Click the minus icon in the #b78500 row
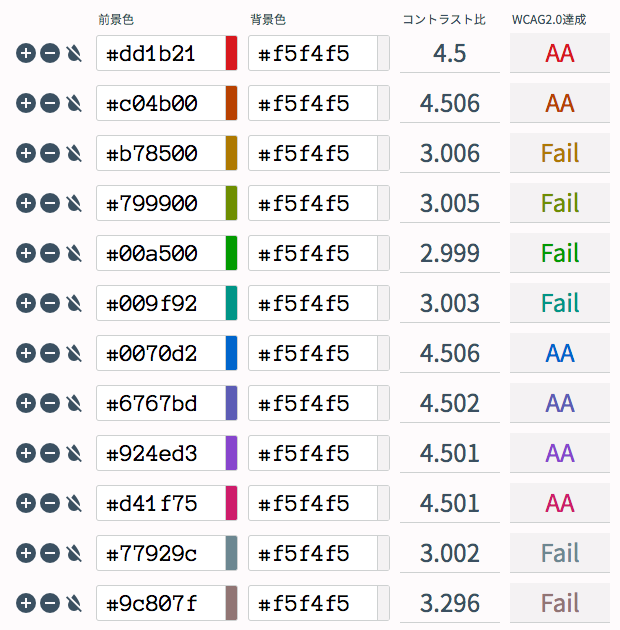 coord(50,153)
